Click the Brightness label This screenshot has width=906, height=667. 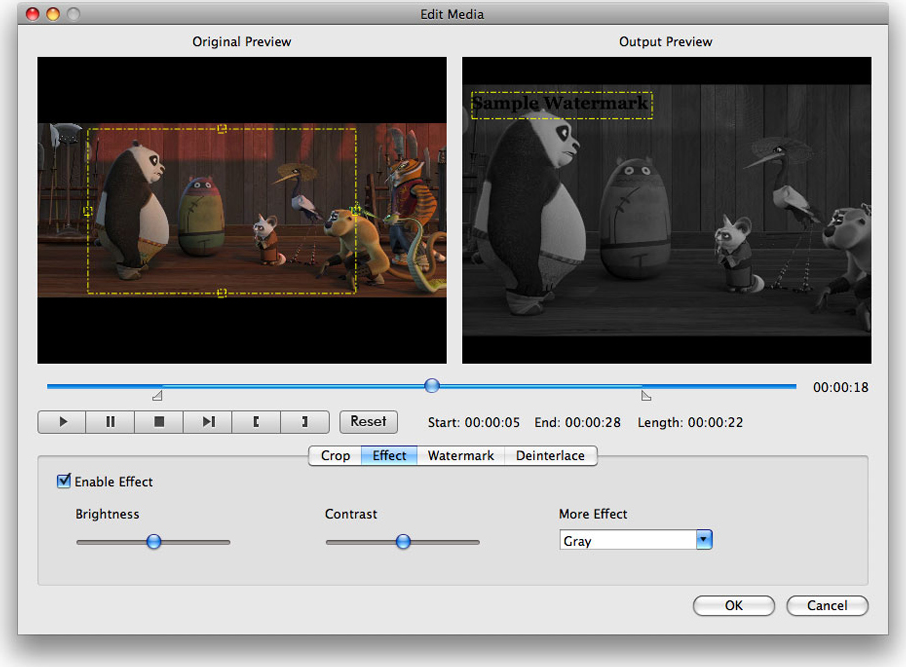107,514
